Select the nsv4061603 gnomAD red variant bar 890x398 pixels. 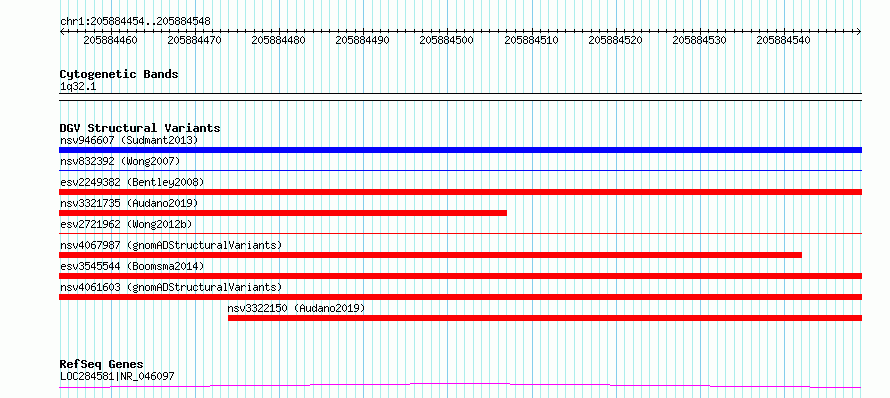point(460,297)
